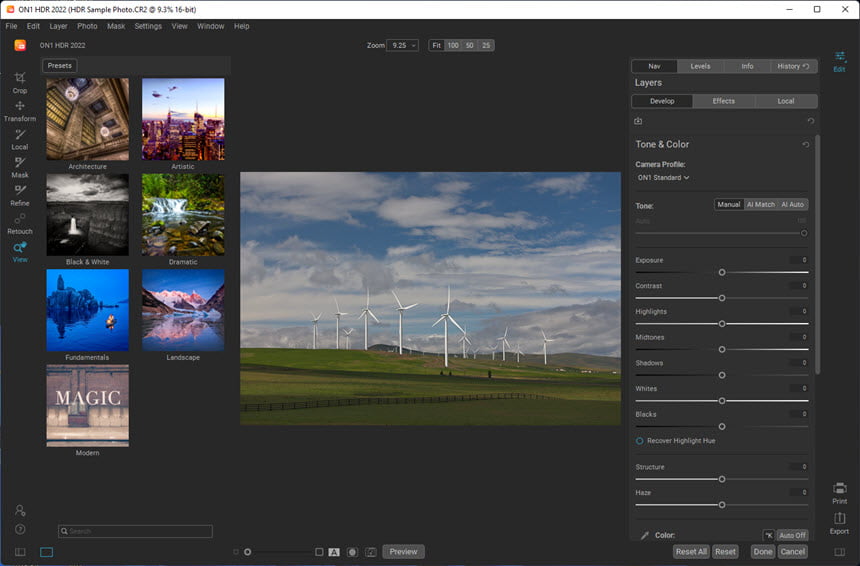Switch to the Local tab
Image resolution: width=860 pixels, height=566 pixels.
[786, 101]
